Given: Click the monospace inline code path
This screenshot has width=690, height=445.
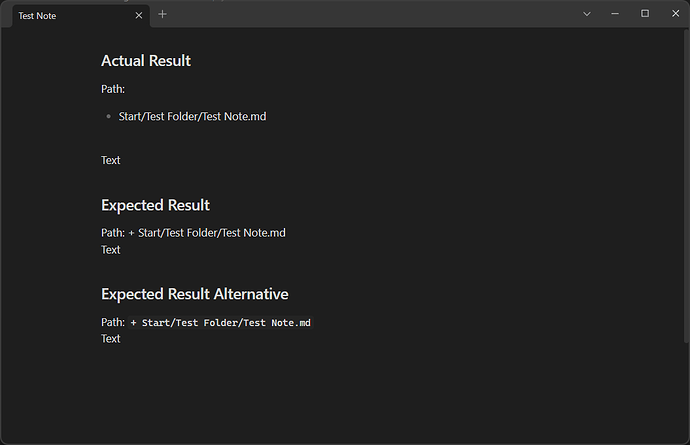Looking at the screenshot, I should pyautogui.click(x=220, y=322).
